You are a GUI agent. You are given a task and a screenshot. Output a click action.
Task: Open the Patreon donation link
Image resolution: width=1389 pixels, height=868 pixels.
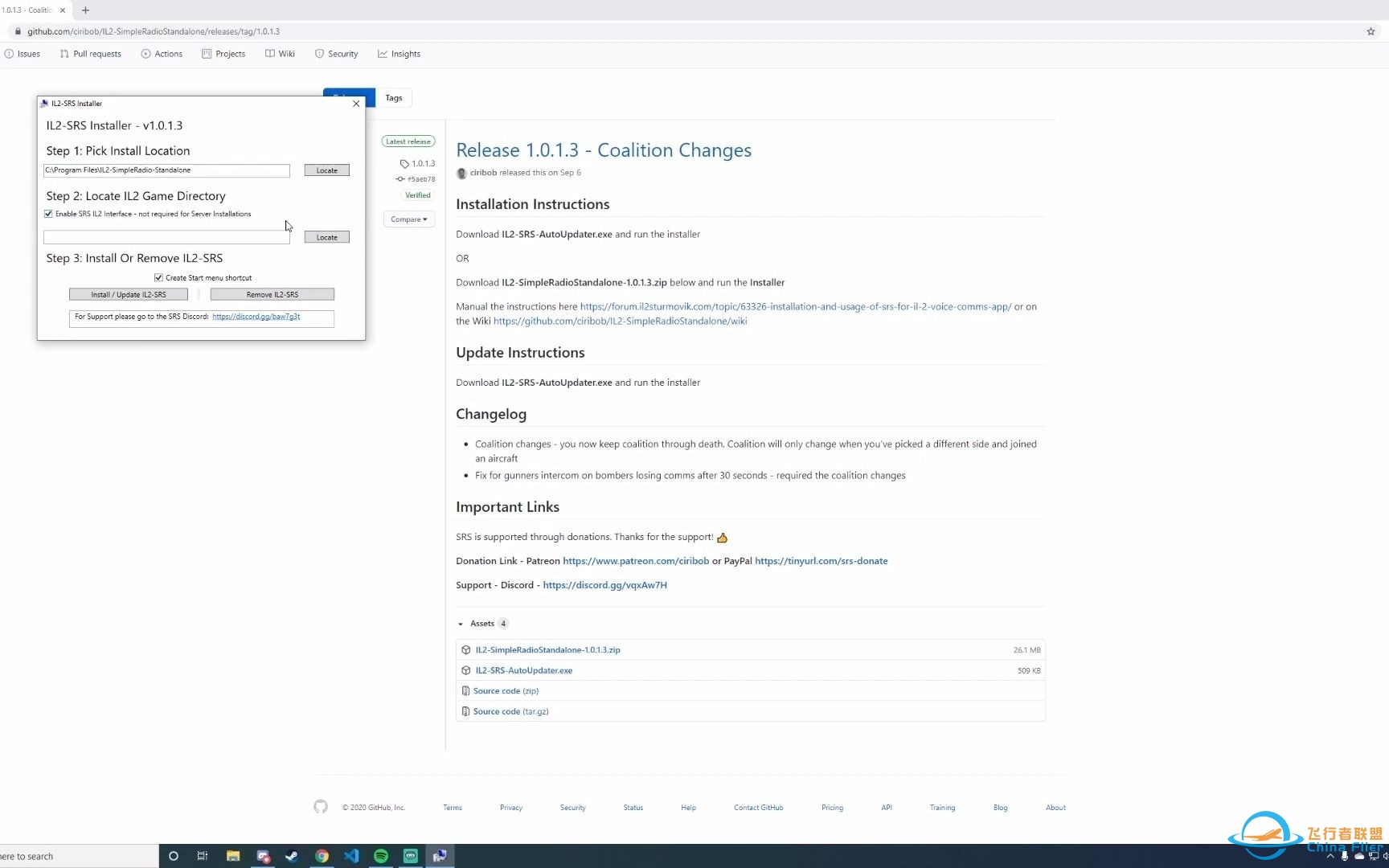(636, 561)
